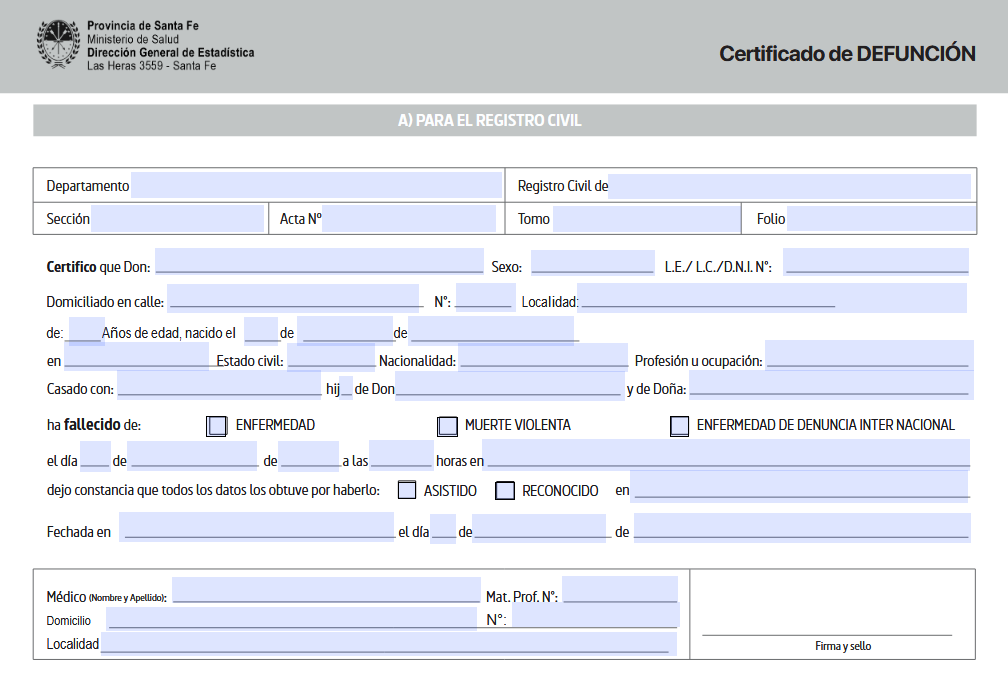Click the Localidad field next to street number
Image resolution: width=1008 pixels, height=698 pixels.
(771, 298)
